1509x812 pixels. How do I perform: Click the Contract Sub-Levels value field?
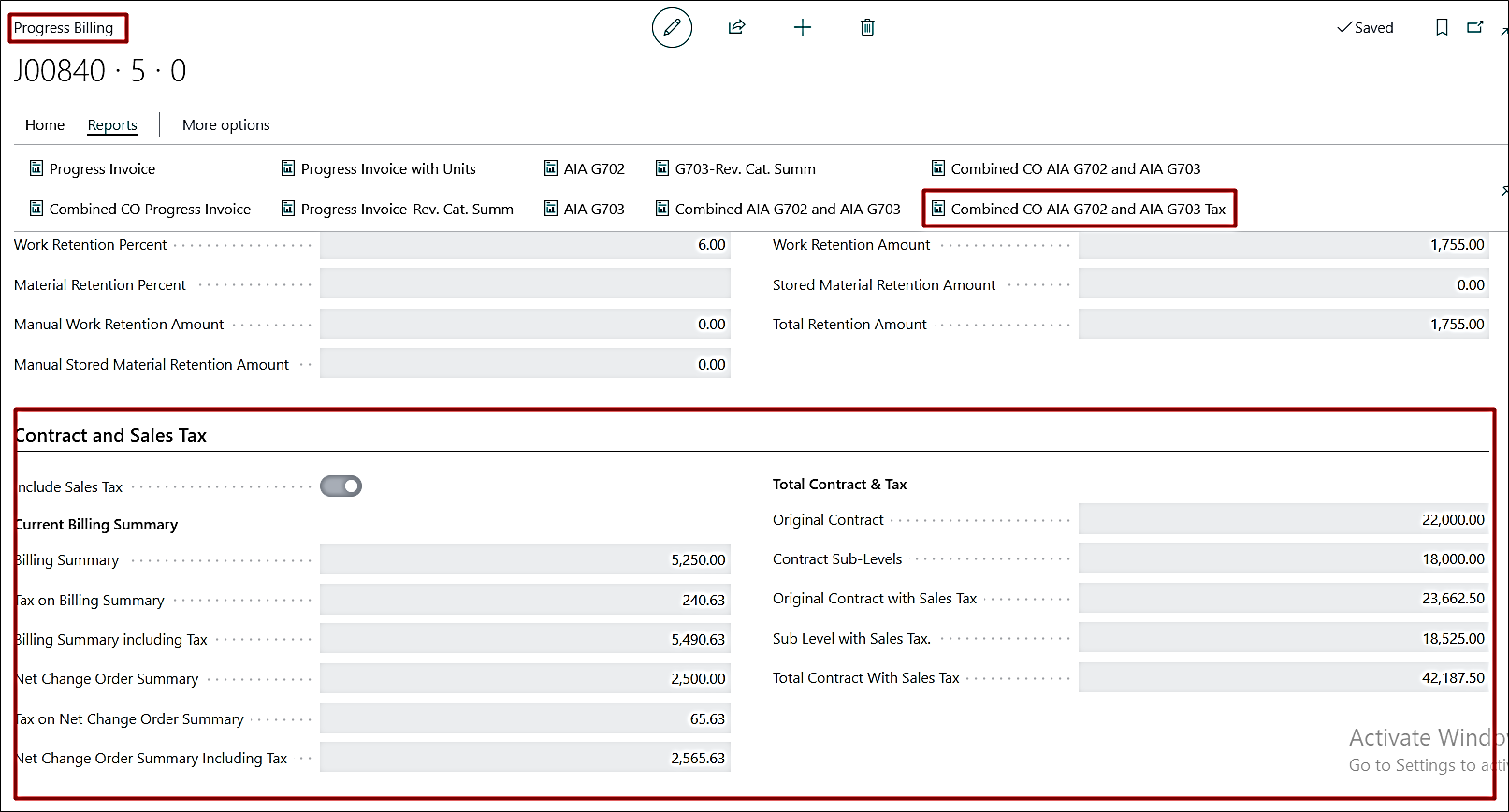1284,558
